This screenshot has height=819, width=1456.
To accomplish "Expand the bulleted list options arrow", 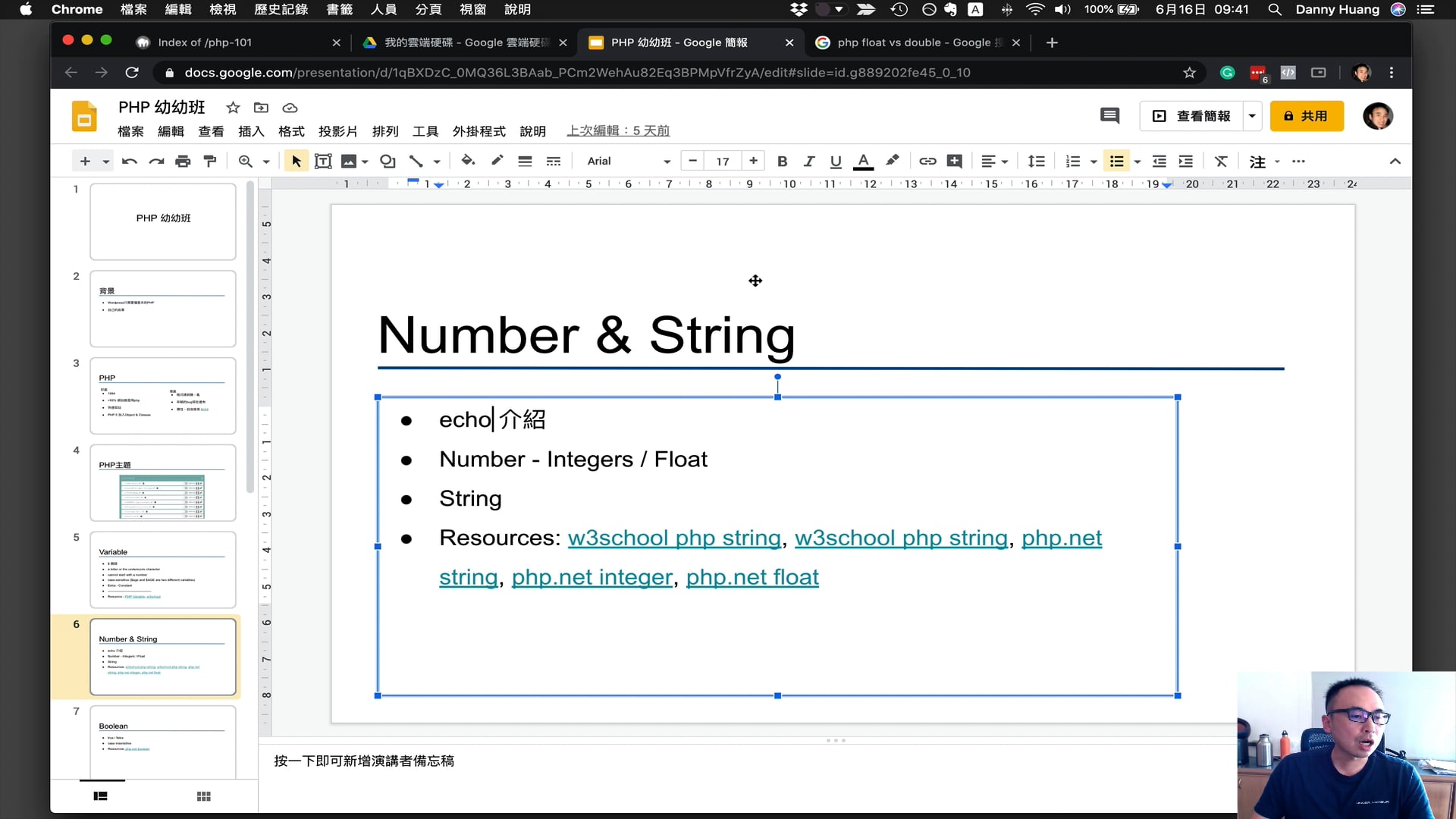I will [x=1137, y=161].
